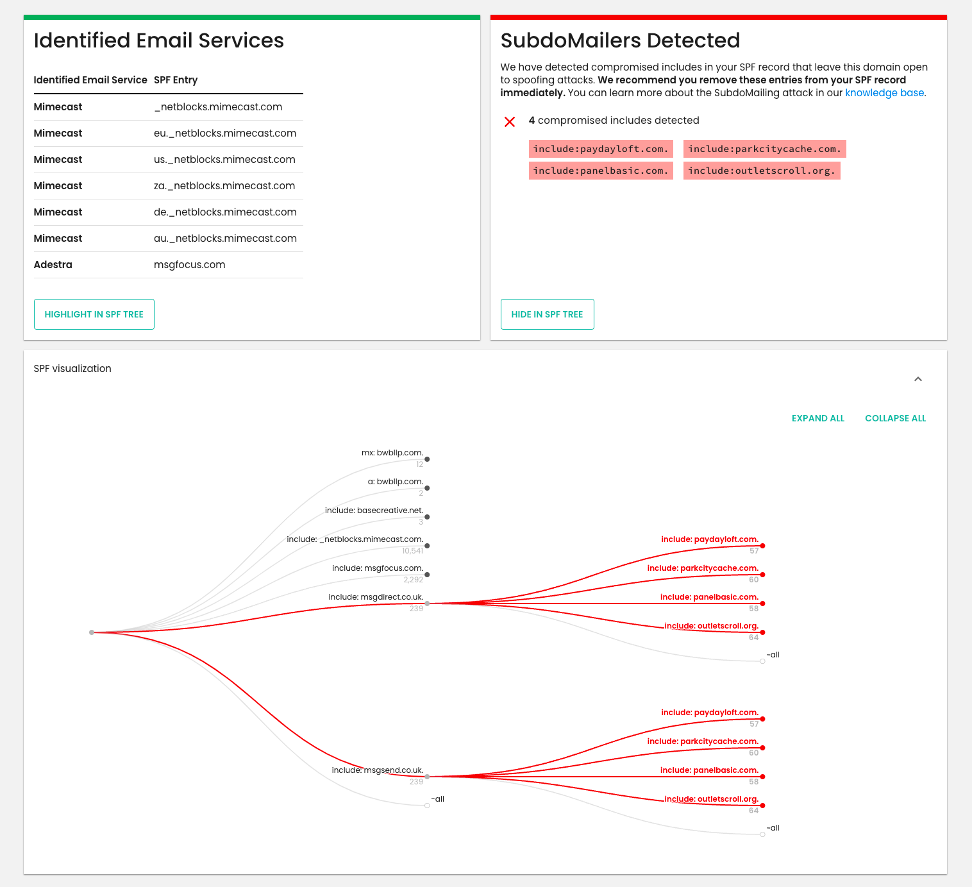Open the knowledge base link
The image size is (972, 888).
click(884, 93)
